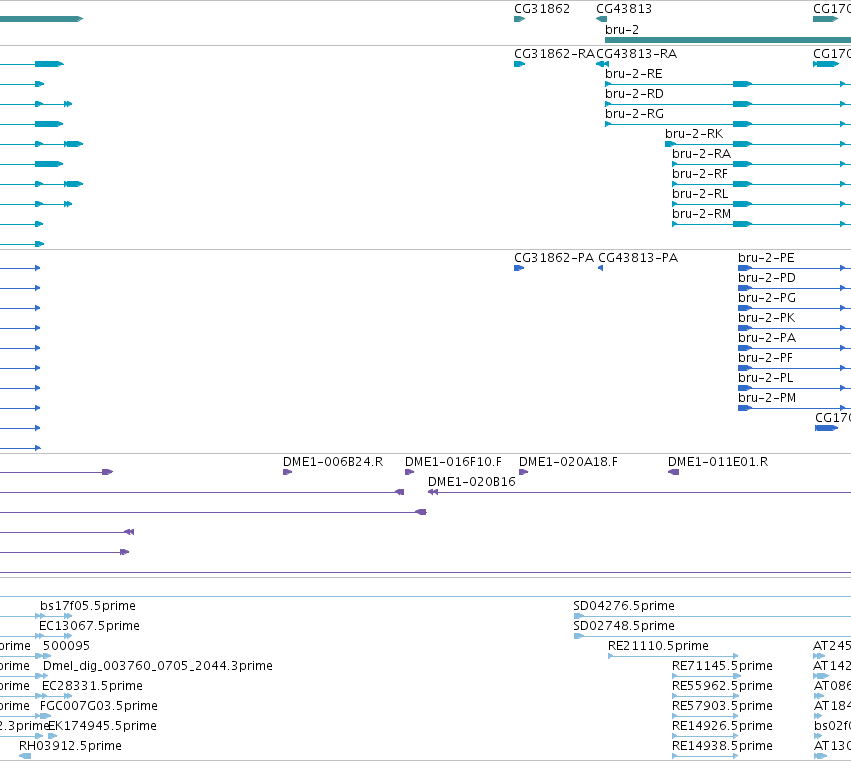Select protein bru-2-PD
Image resolution: width=851 pixels, height=761 pixels.
766,278
